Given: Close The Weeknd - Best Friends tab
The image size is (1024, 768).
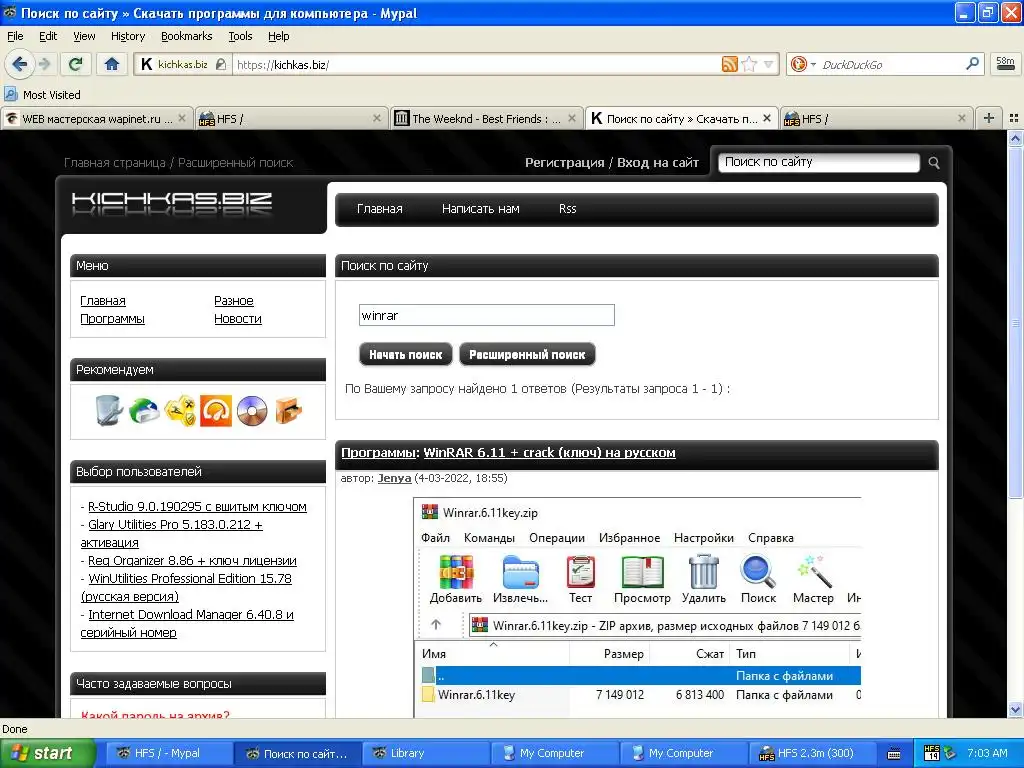Looking at the screenshot, I should click(x=572, y=118).
